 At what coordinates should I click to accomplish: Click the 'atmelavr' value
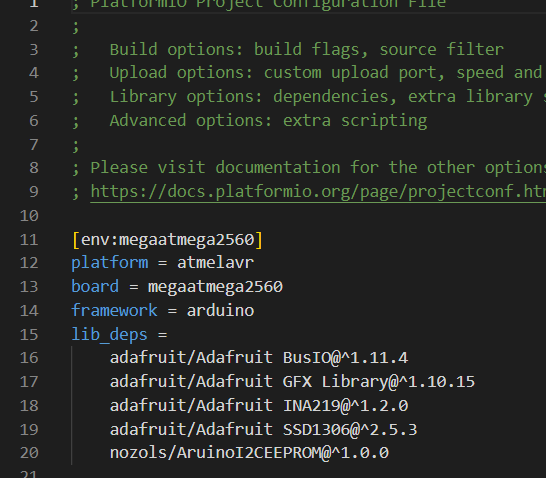coord(216,263)
